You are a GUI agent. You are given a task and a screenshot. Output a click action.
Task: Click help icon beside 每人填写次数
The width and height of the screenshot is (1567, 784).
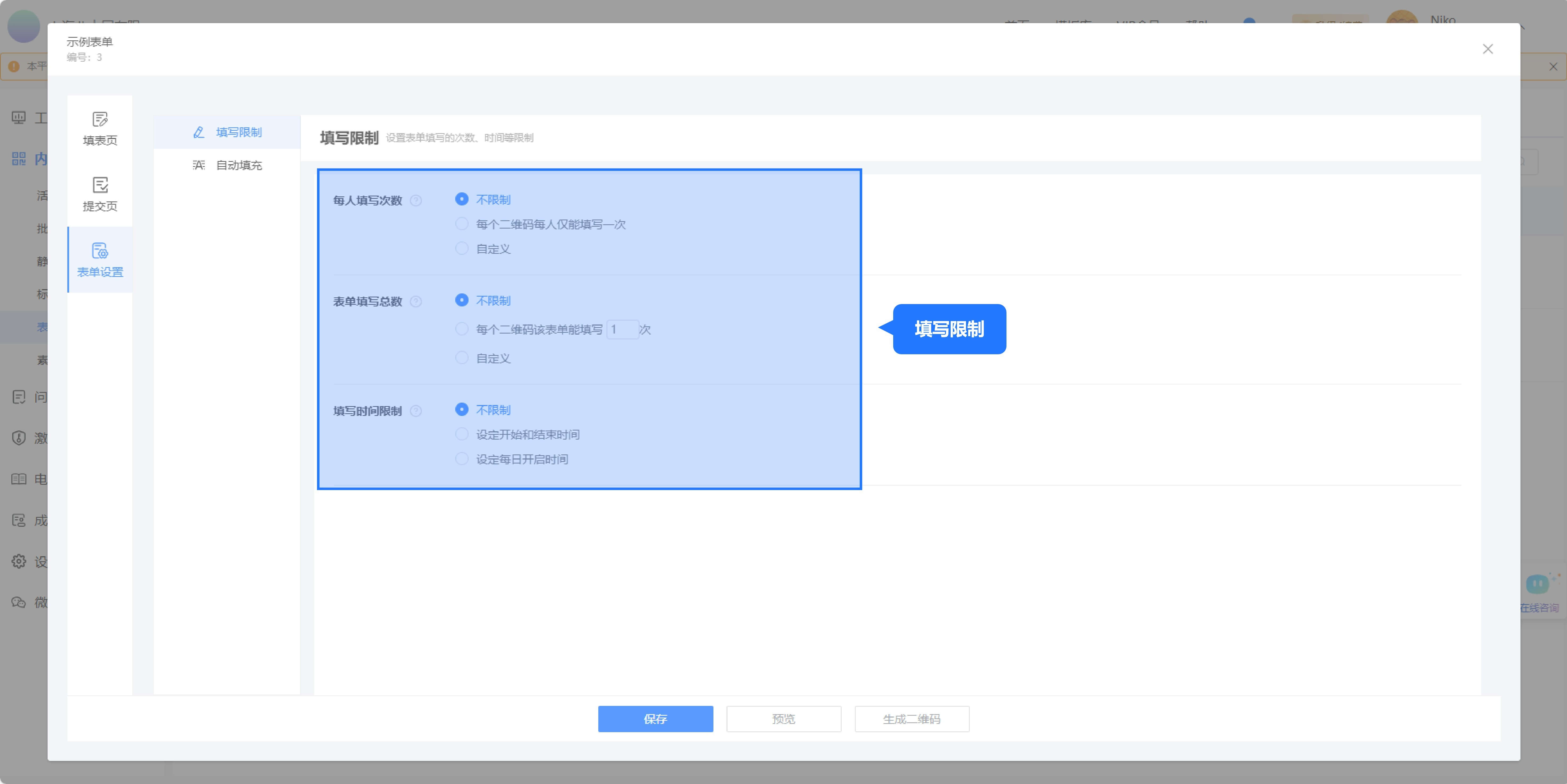pyautogui.click(x=416, y=201)
